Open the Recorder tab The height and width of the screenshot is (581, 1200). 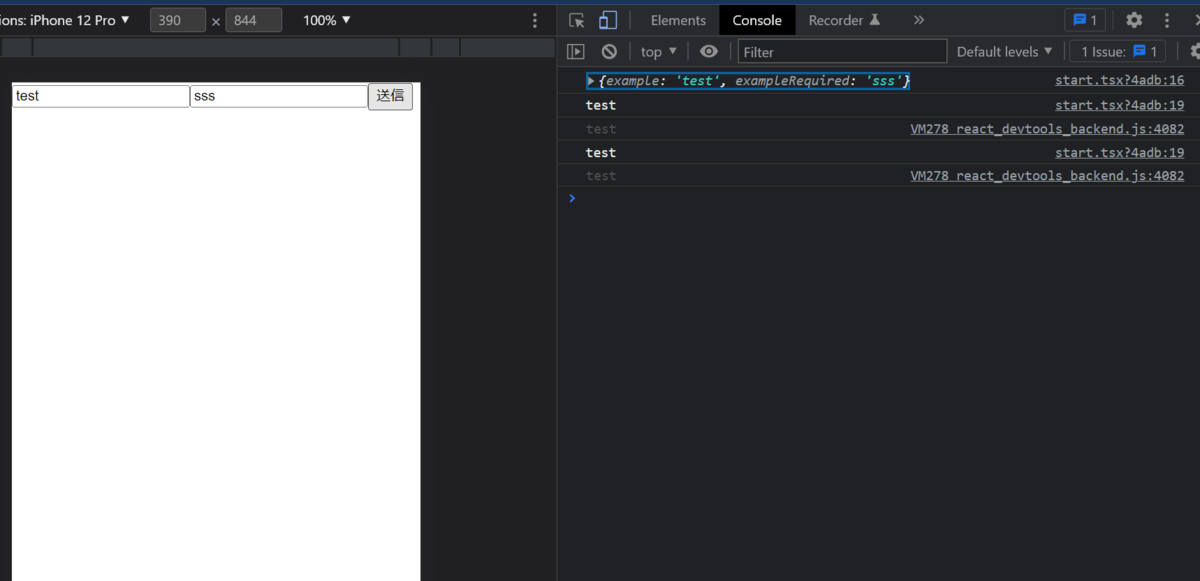click(x=844, y=20)
